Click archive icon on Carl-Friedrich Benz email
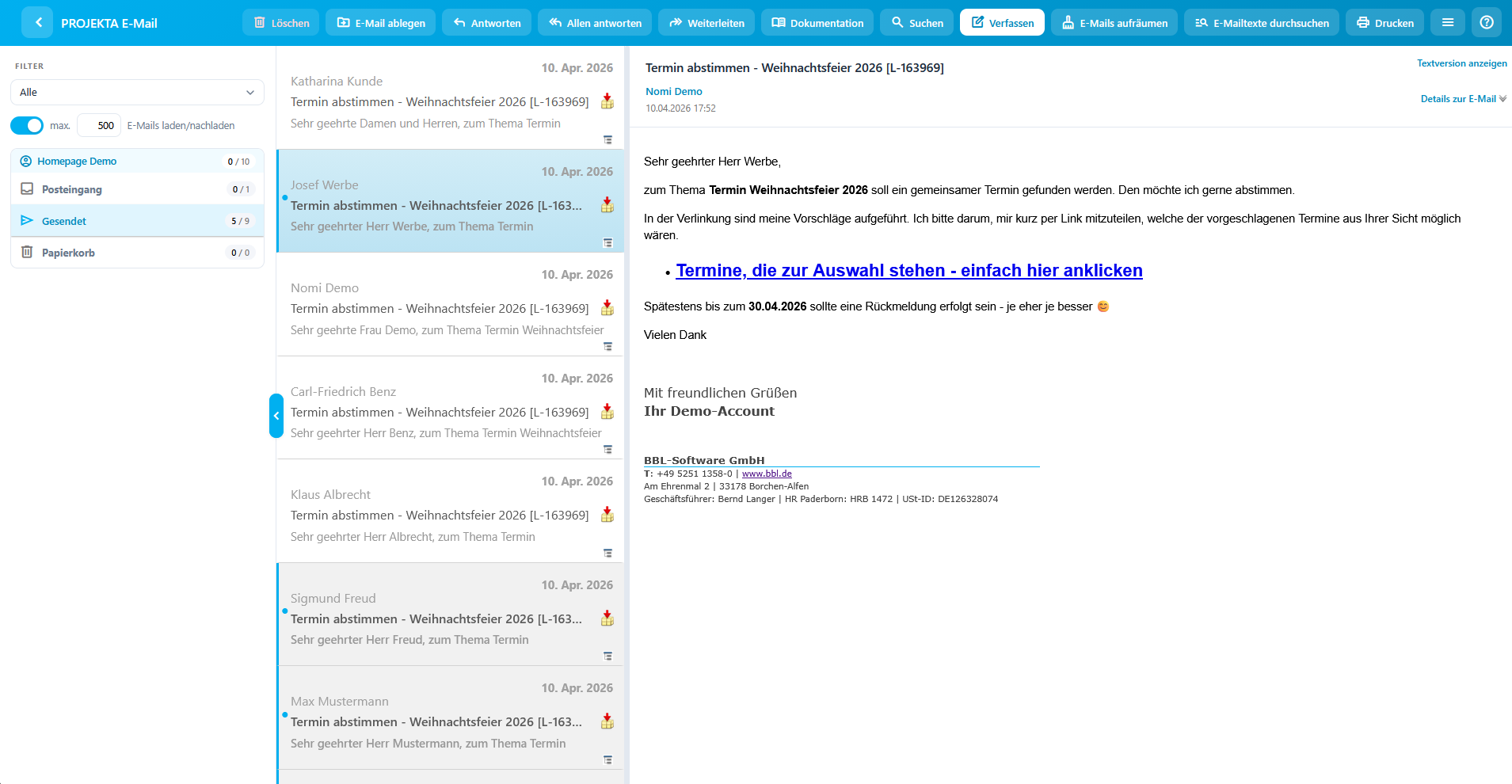1512x784 pixels. 607,412
